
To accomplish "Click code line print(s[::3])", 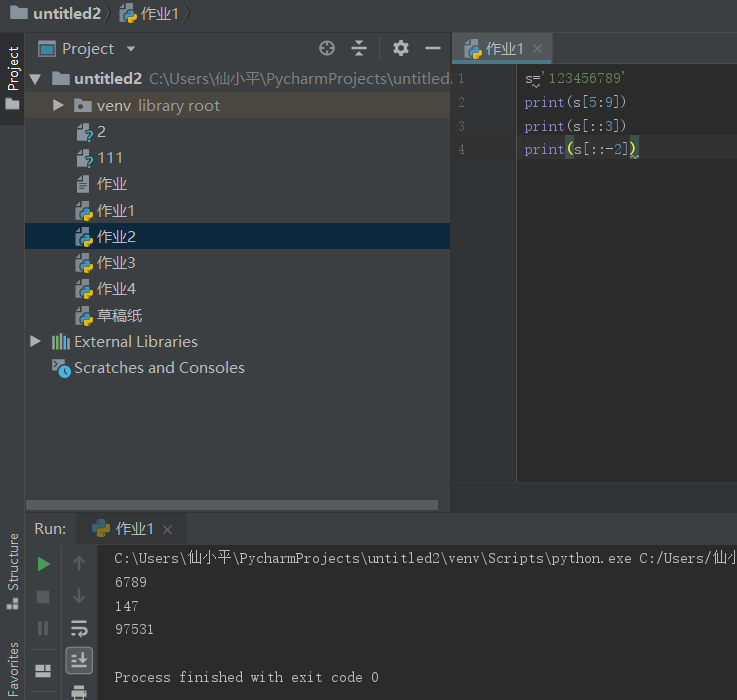I will [x=575, y=126].
